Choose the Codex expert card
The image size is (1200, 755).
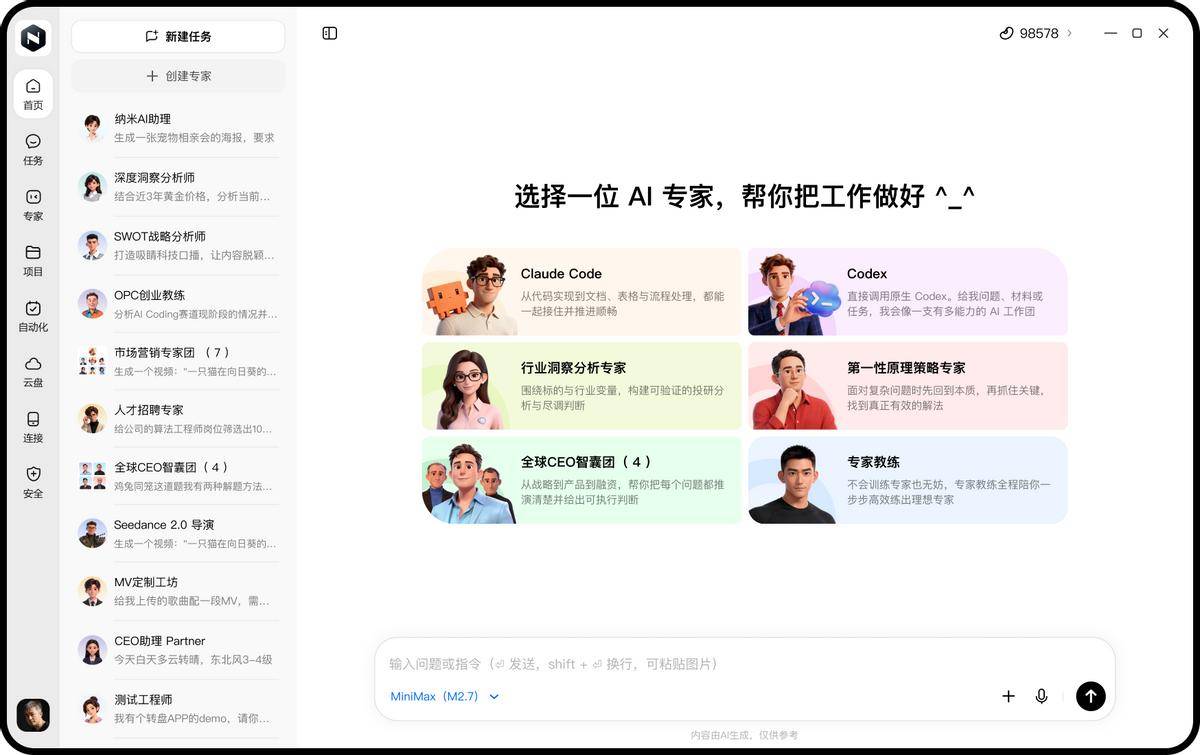(908, 291)
